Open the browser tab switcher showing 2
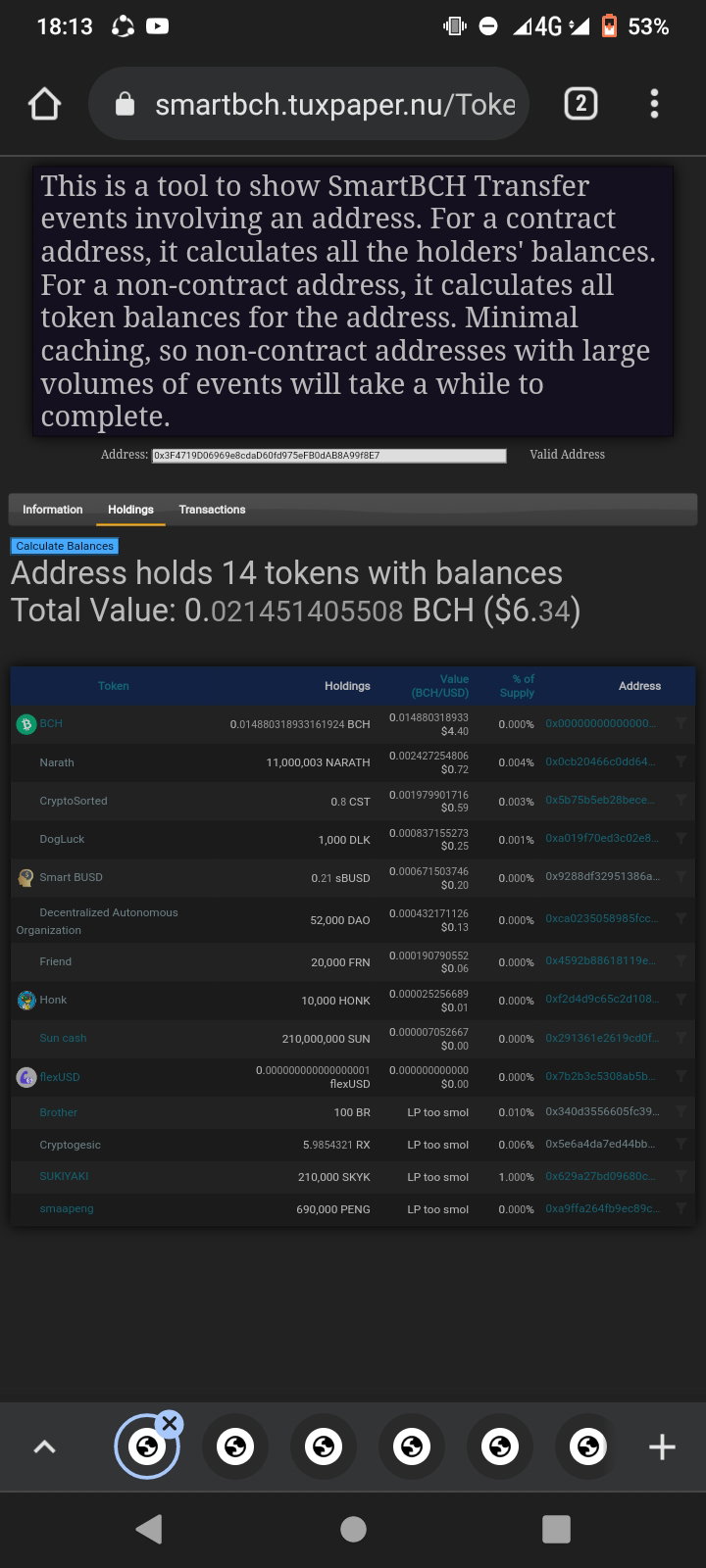The width and height of the screenshot is (706, 1568). coord(580,104)
